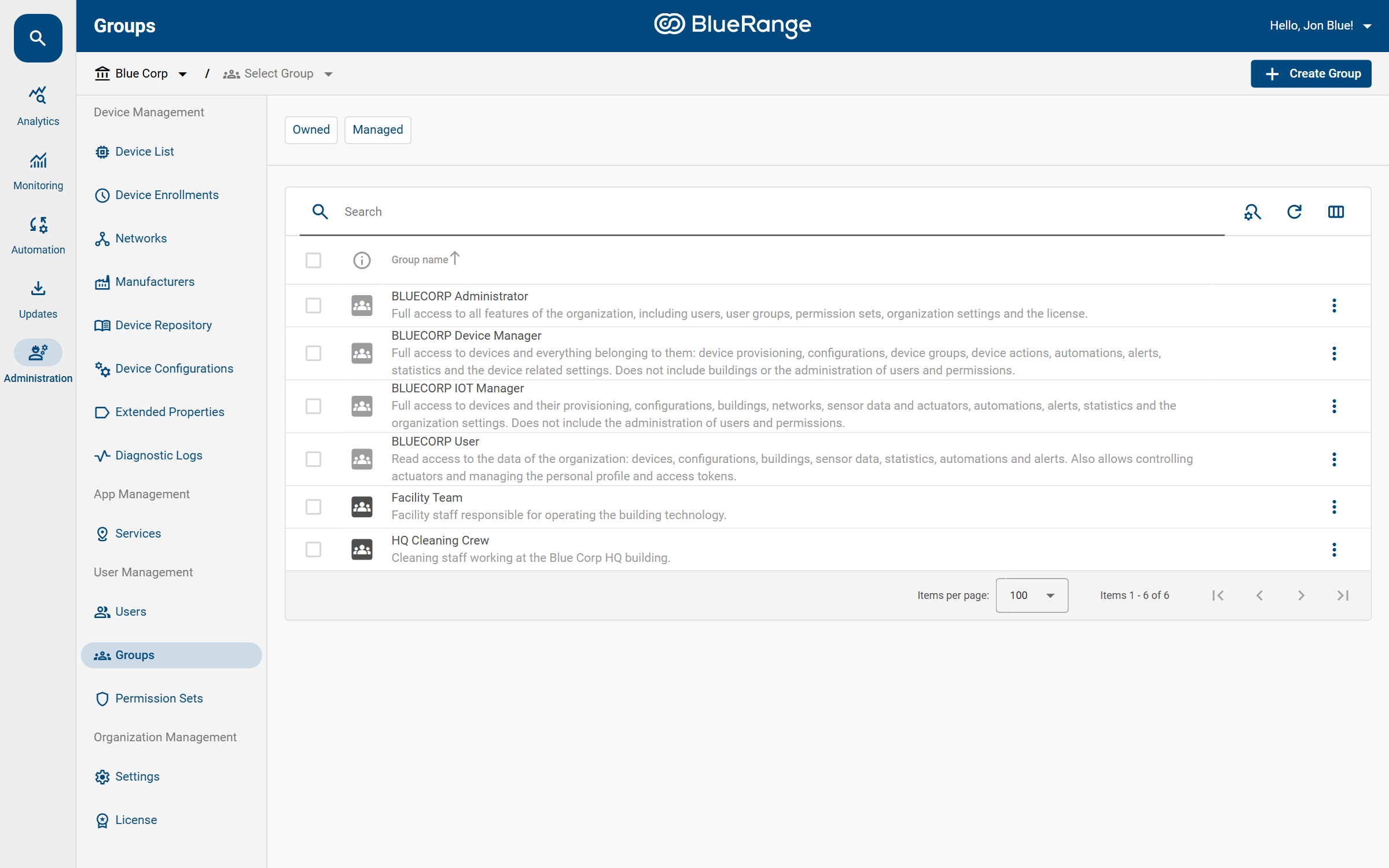Image resolution: width=1389 pixels, height=868 pixels.
Task: Expand the Blue Corp organization dropdown
Action: pyautogui.click(x=141, y=73)
